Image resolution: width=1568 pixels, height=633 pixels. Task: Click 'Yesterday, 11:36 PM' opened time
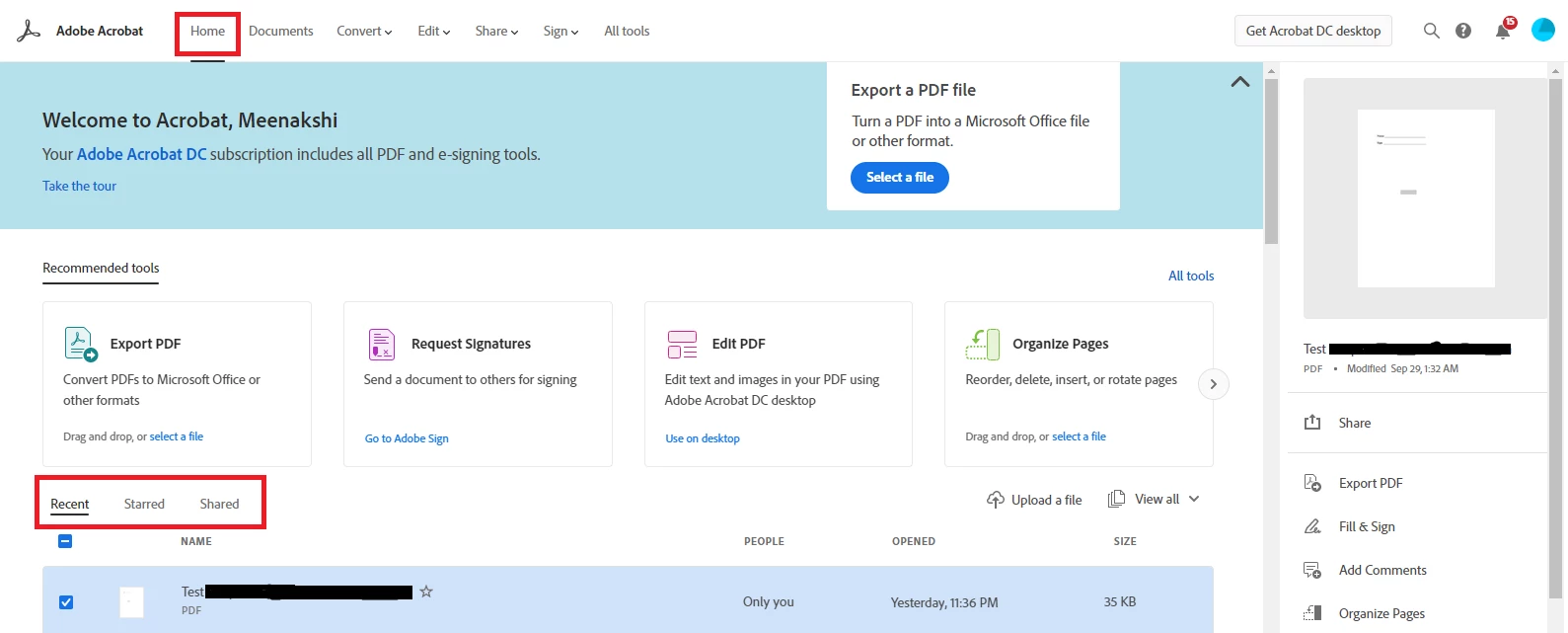[x=944, y=602]
